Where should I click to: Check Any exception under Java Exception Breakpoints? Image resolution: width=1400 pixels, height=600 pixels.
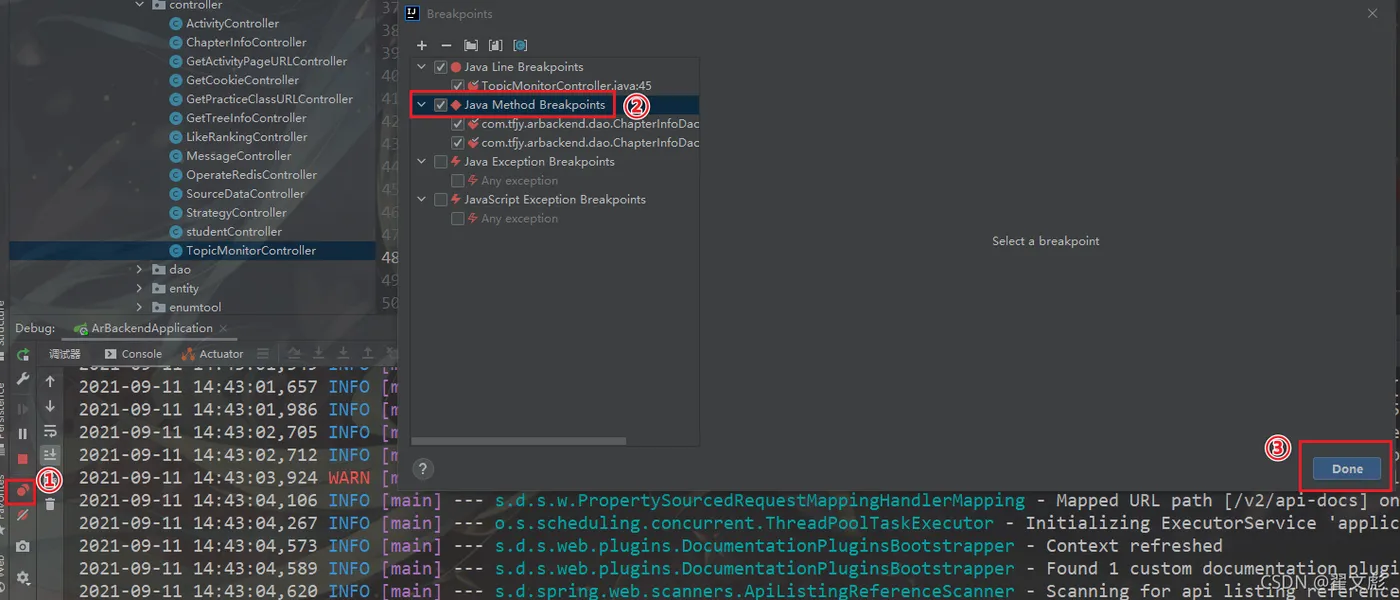point(458,181)
